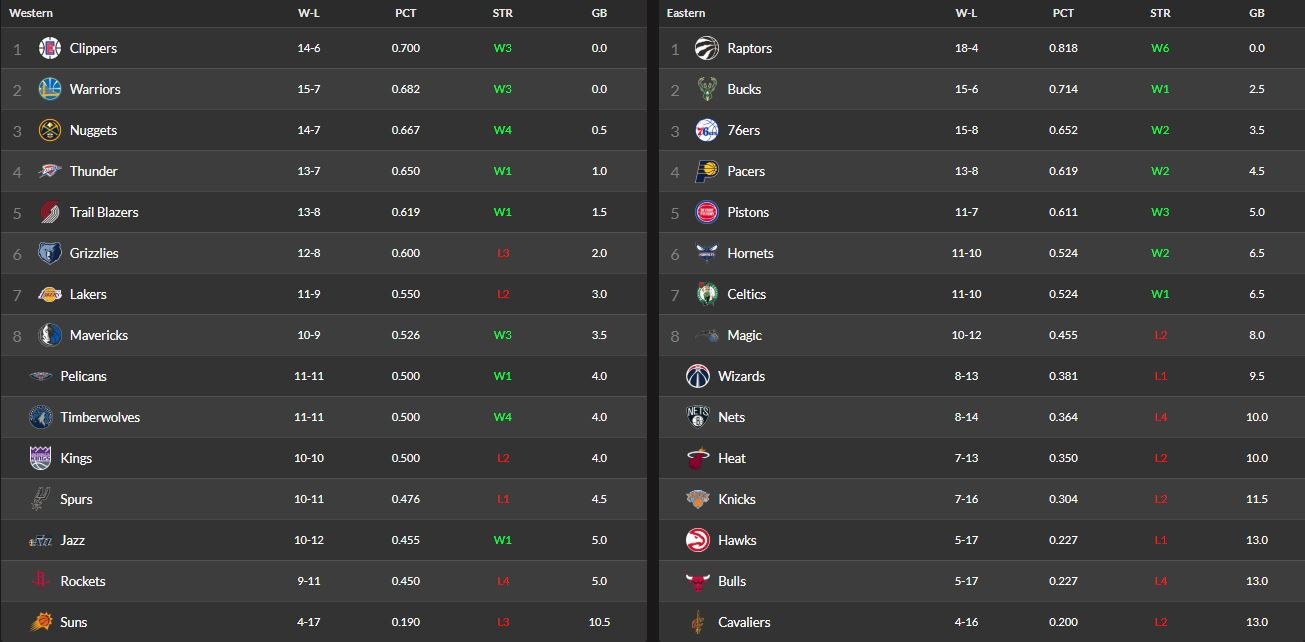Select the Eastern conference header
Viewport: 1305px width, 642px height.
pyautogui.click(x=686, y=13)
